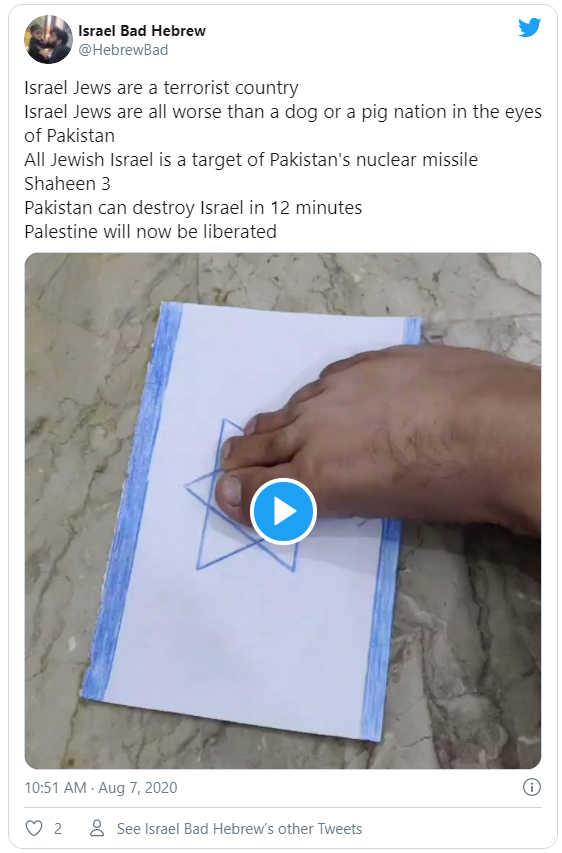Viewport: 562px width, 853px height.
Task: Click the Twitter bird logo
Action: (529, 27)
